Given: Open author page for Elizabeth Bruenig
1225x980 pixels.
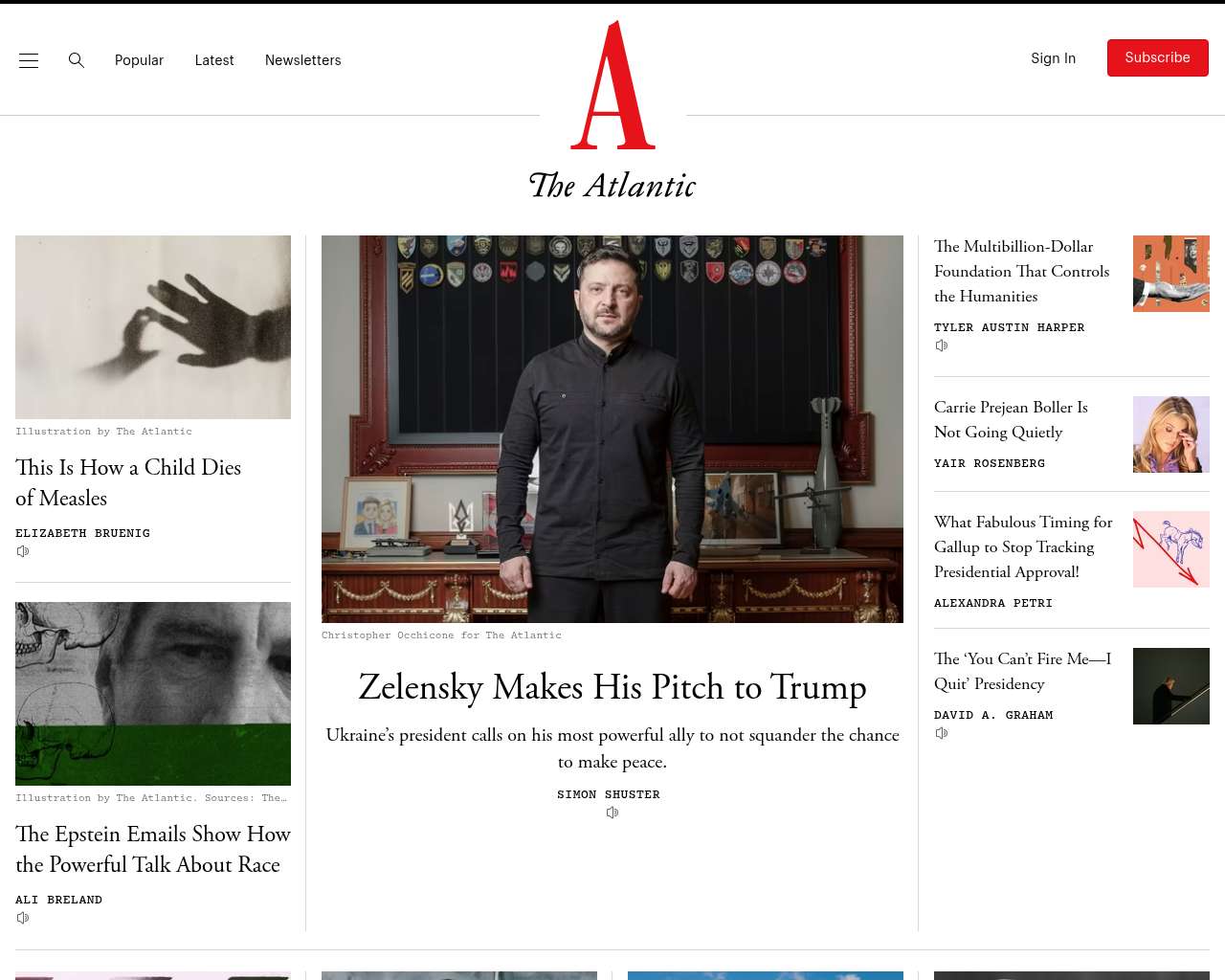Looking at the screenshot, I should [82, 533].
